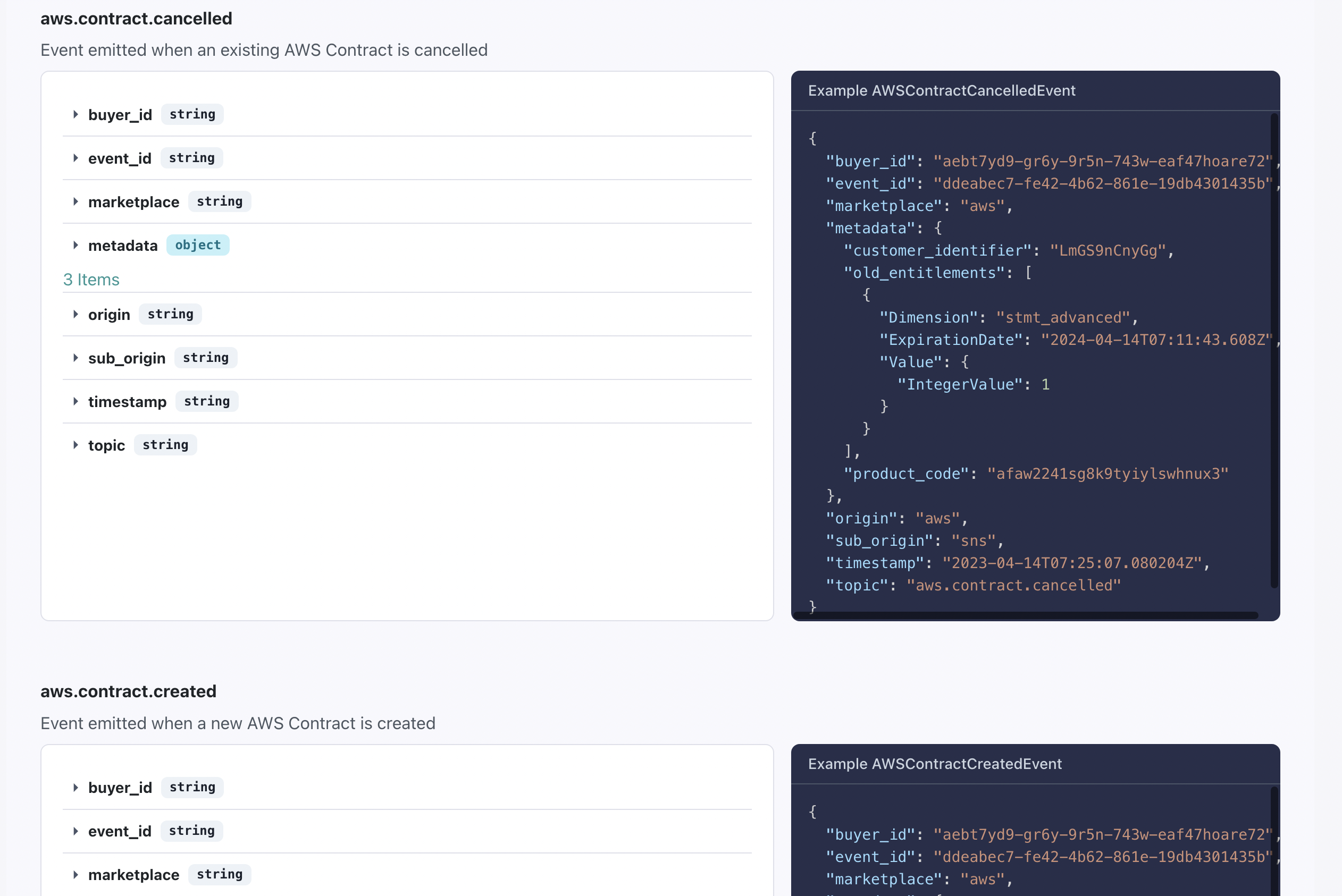Expand the origin field
Viewport: 1342px width, 896px height.
[x=76, y=314]
